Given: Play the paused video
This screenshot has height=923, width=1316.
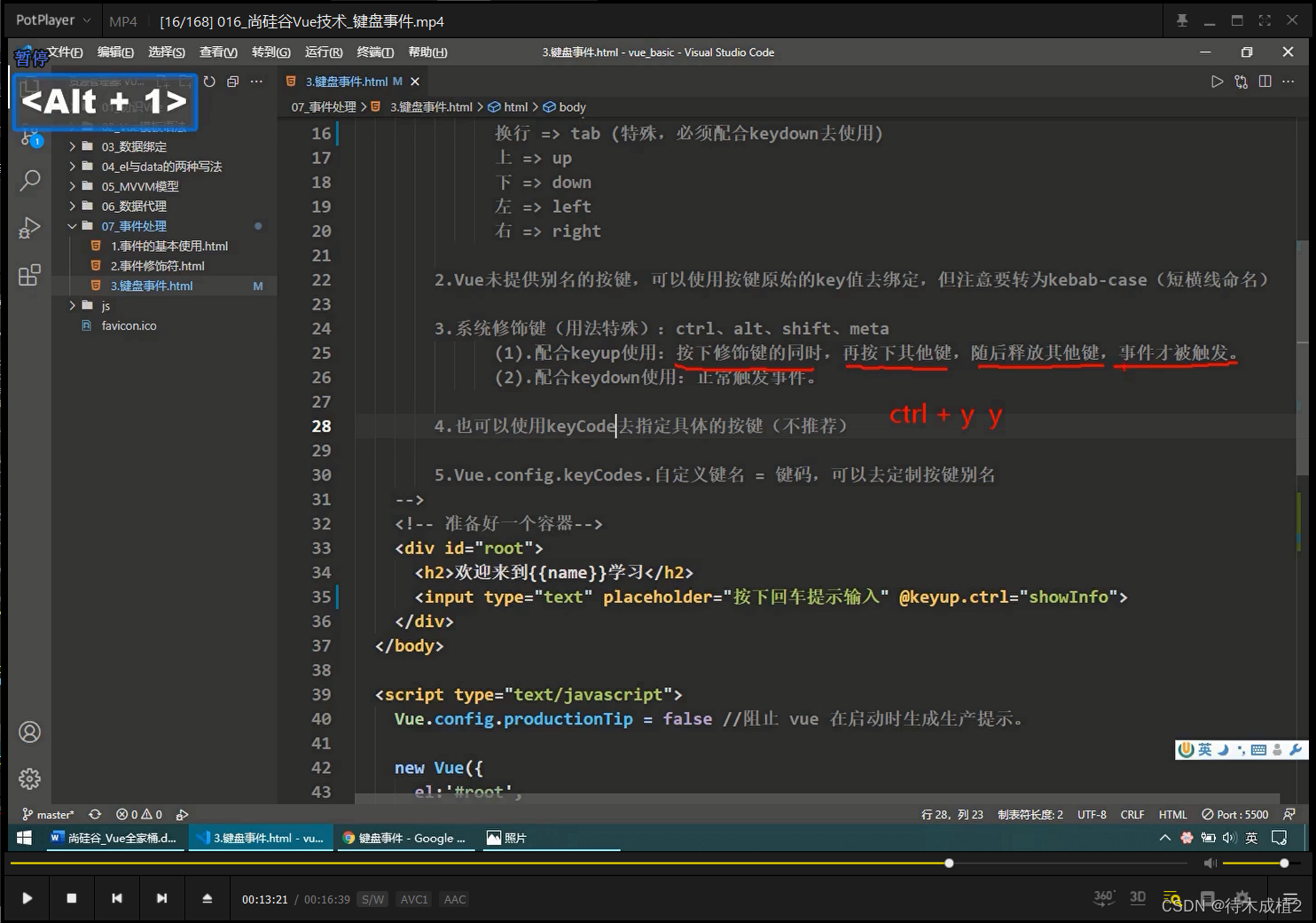Looking at the screenshot, I should click(x=27, y=898).
